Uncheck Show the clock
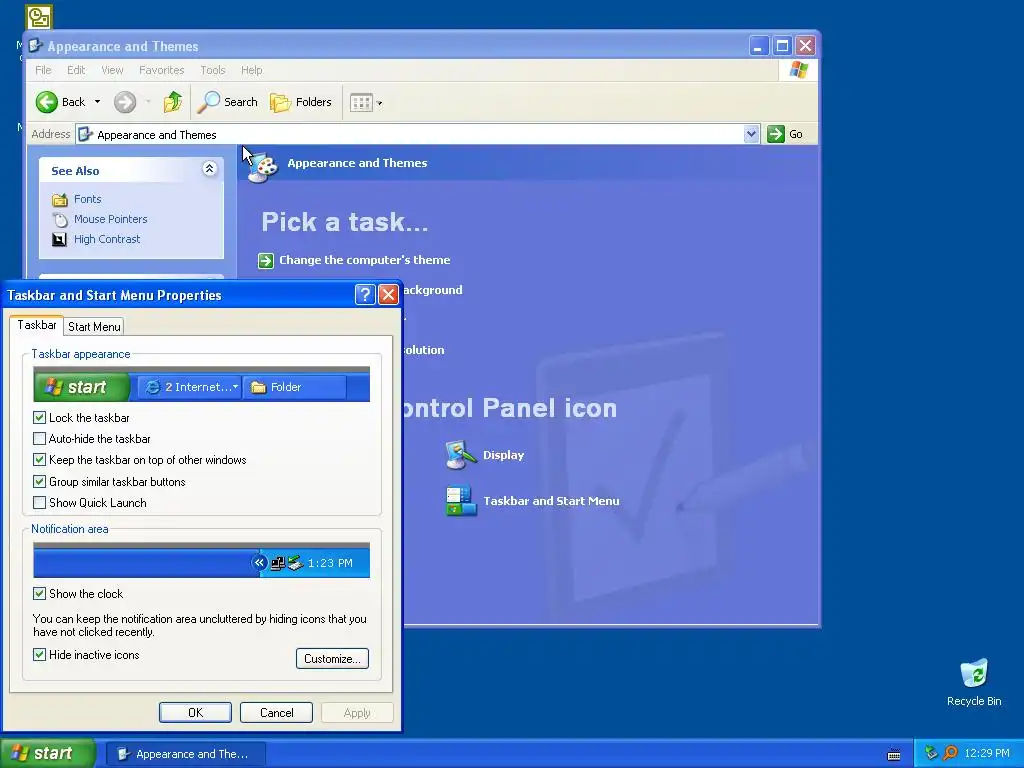This screenshot has height=768, width=1024. (39, 593)
